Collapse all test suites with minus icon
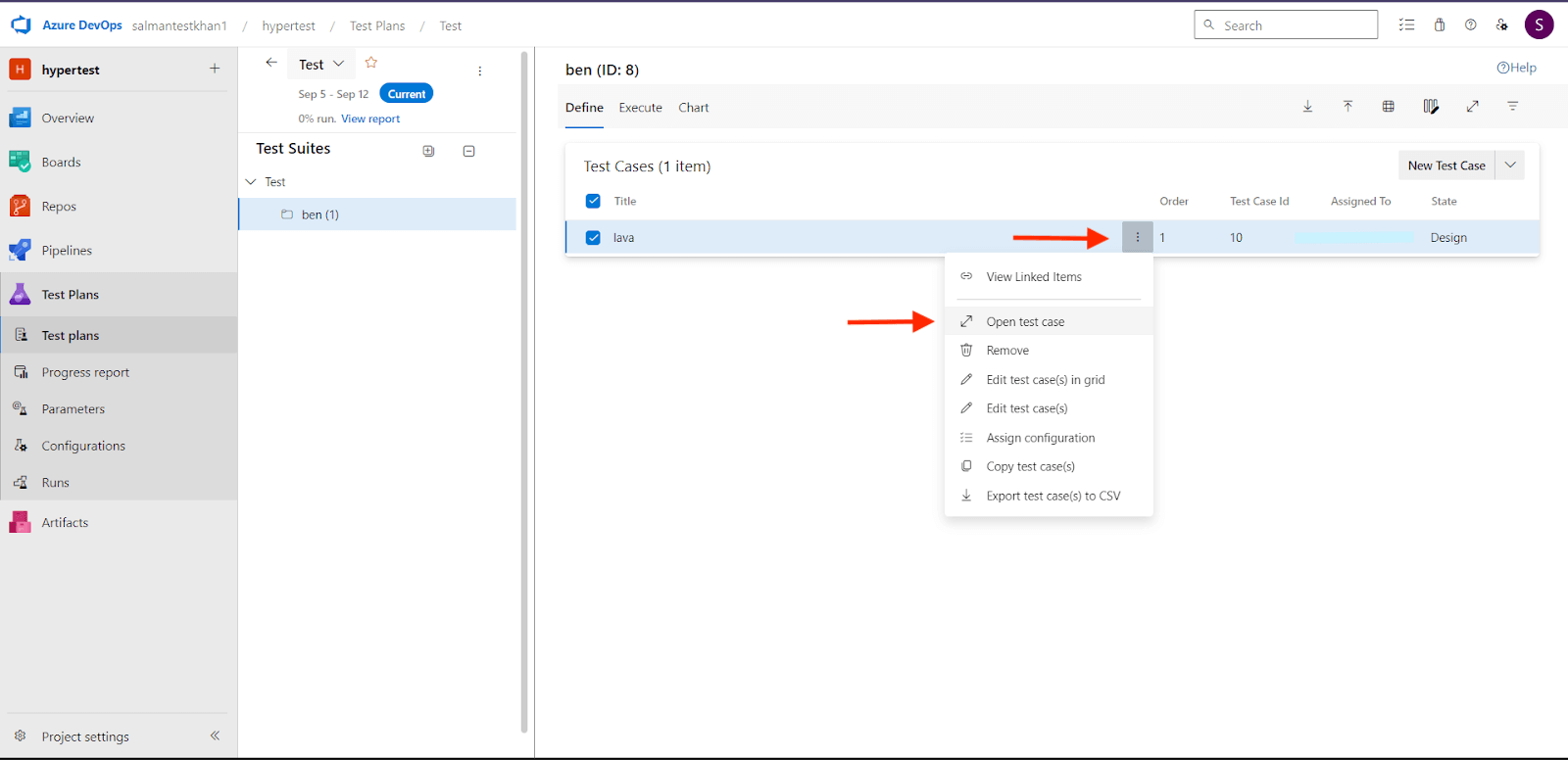This screenshot has width=1568, height=760. (x=468, y=151)
